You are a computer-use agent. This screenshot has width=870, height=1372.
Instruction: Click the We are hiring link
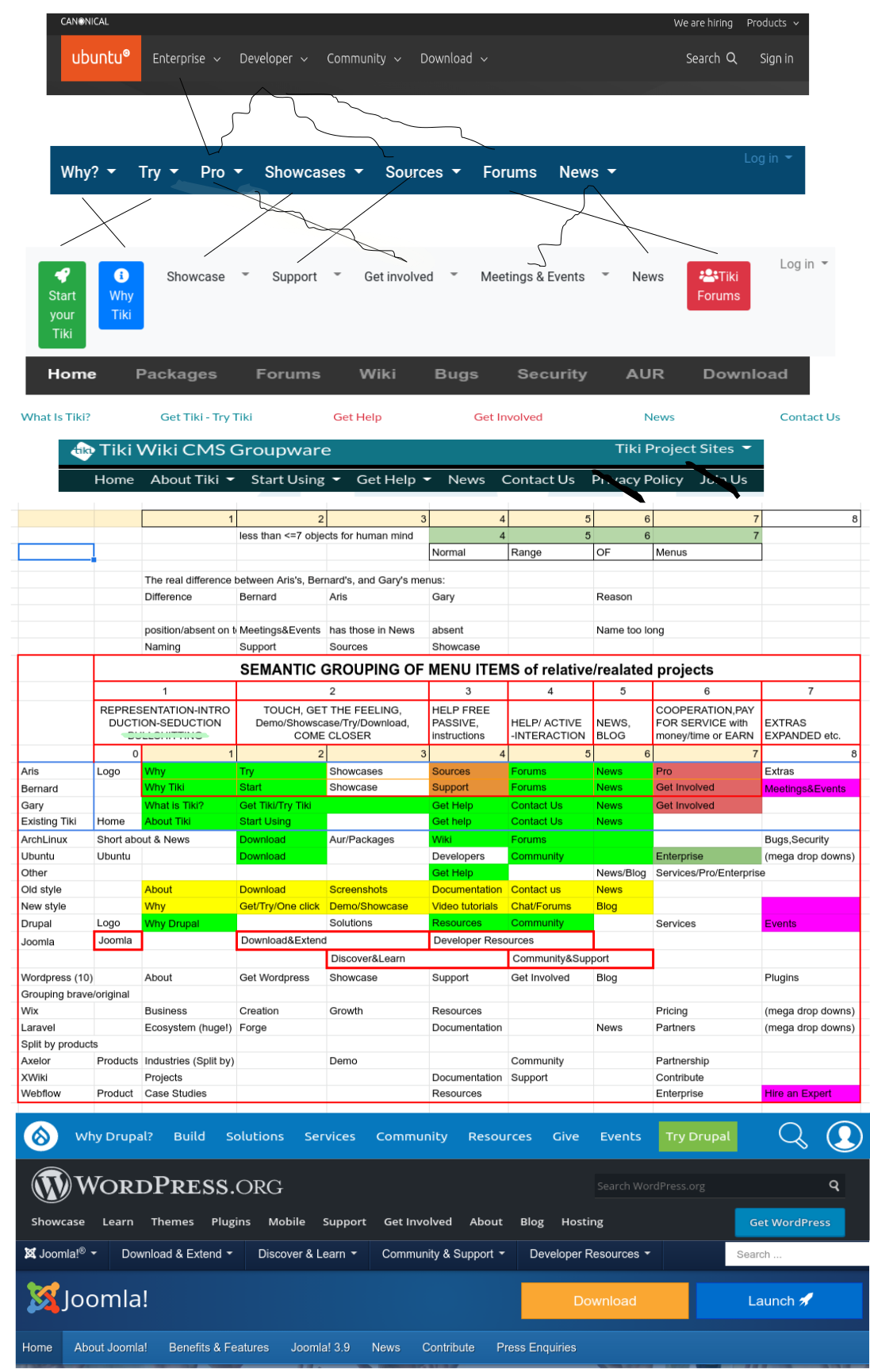[703, 23]
